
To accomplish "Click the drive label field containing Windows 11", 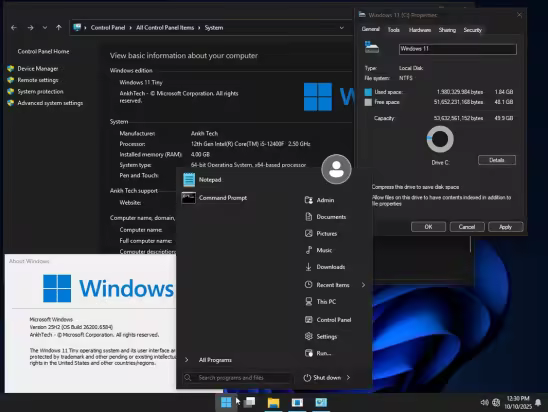I will (457, 49).
